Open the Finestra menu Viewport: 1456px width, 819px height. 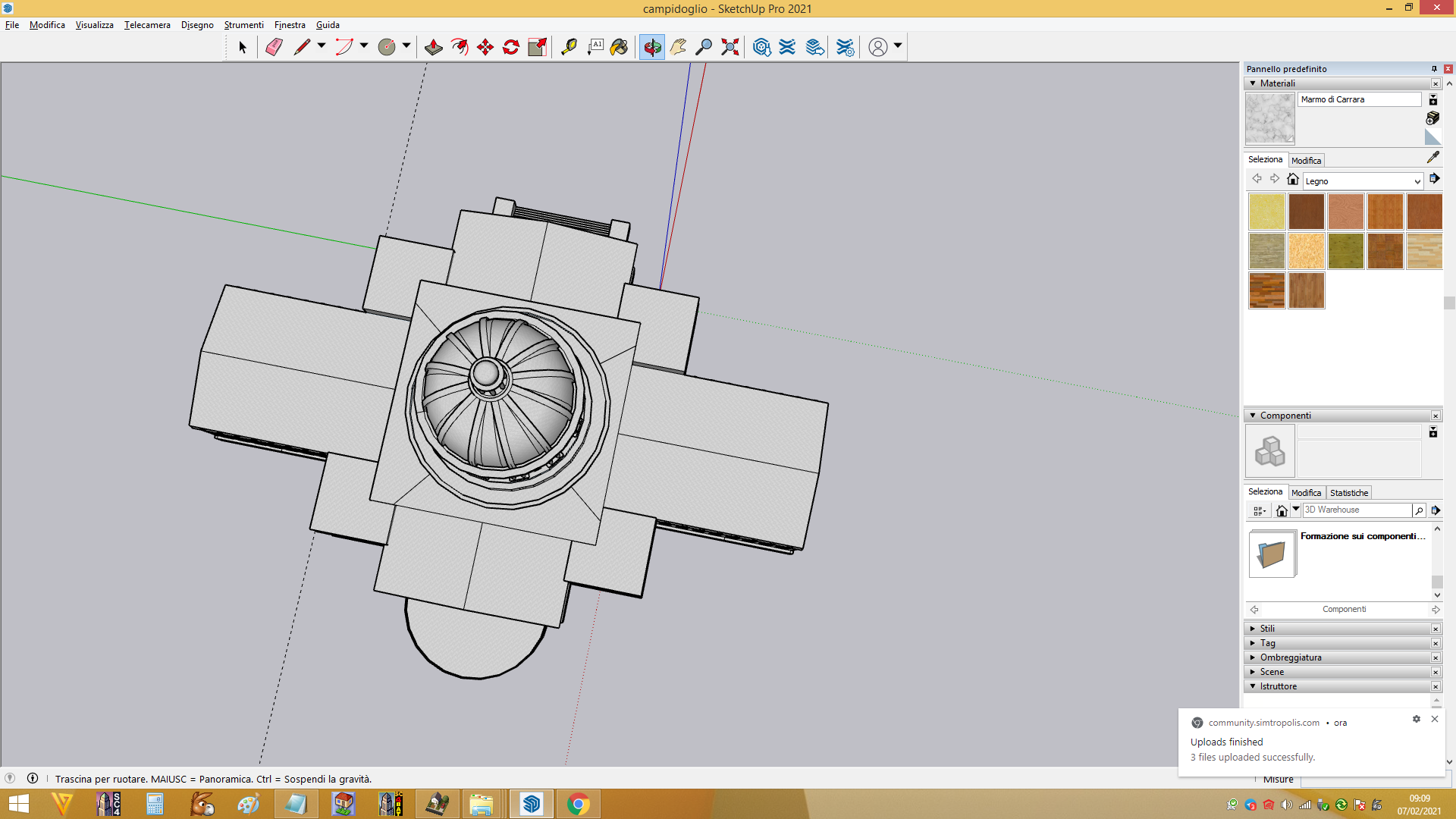pyautogui.click(x=290, y=25)
